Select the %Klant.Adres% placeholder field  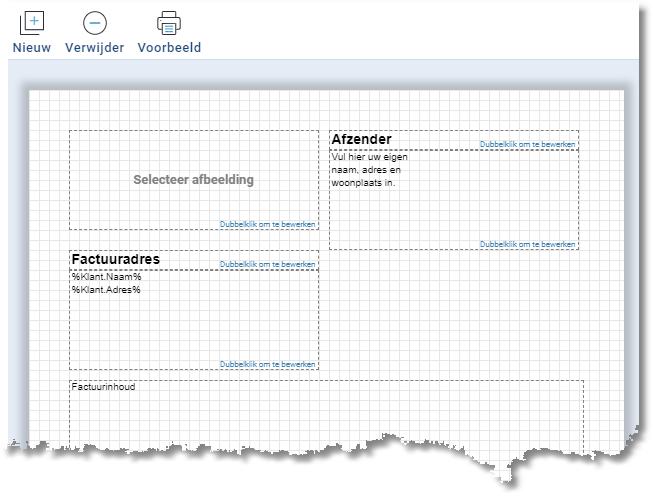(106, 290)
